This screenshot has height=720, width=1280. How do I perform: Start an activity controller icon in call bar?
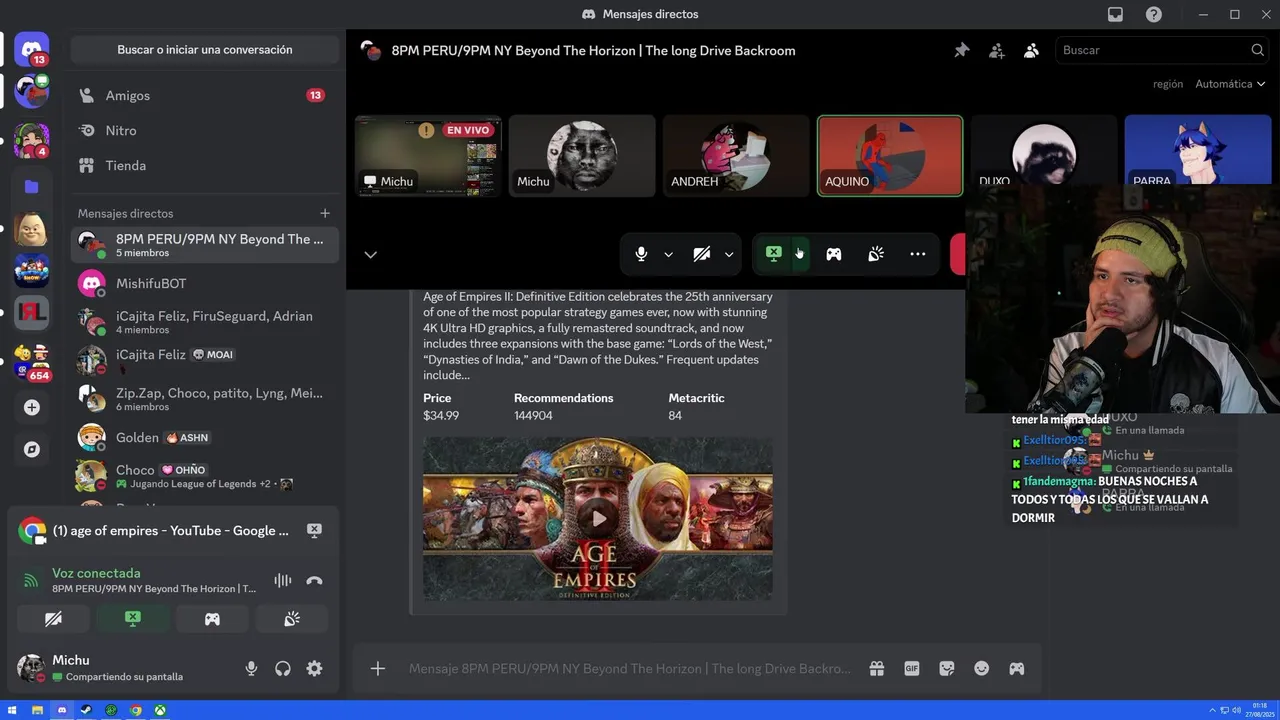click(x=833, y=254)
